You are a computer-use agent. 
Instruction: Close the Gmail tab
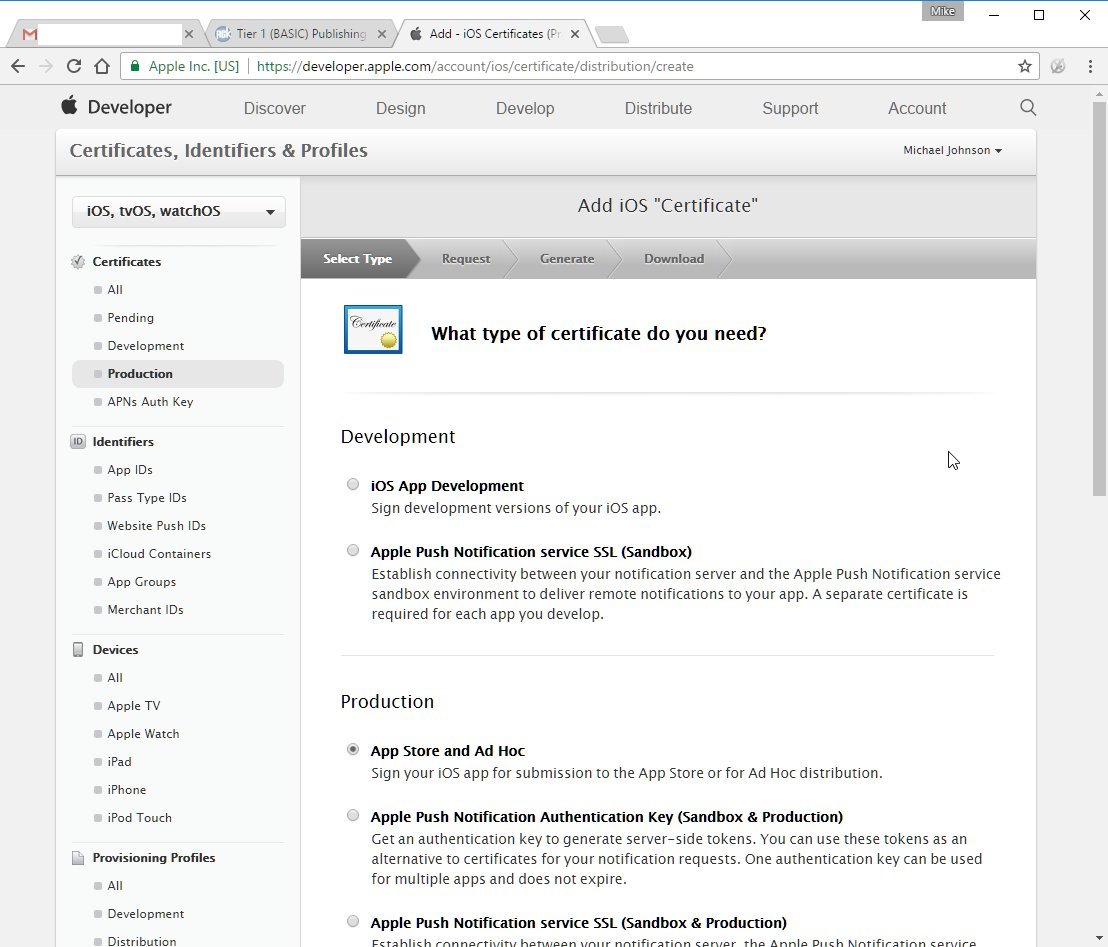pyautogui.click(x=189, y=34)
